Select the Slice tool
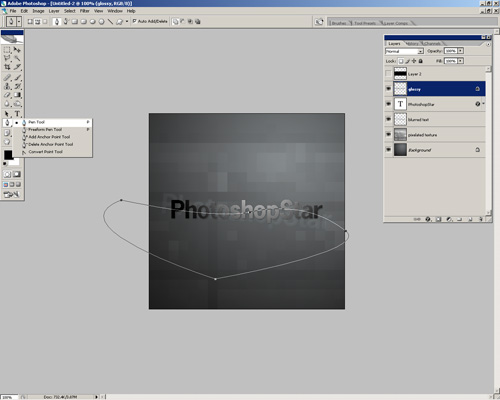This screenshot has height=400, width=500. (17, 67)
